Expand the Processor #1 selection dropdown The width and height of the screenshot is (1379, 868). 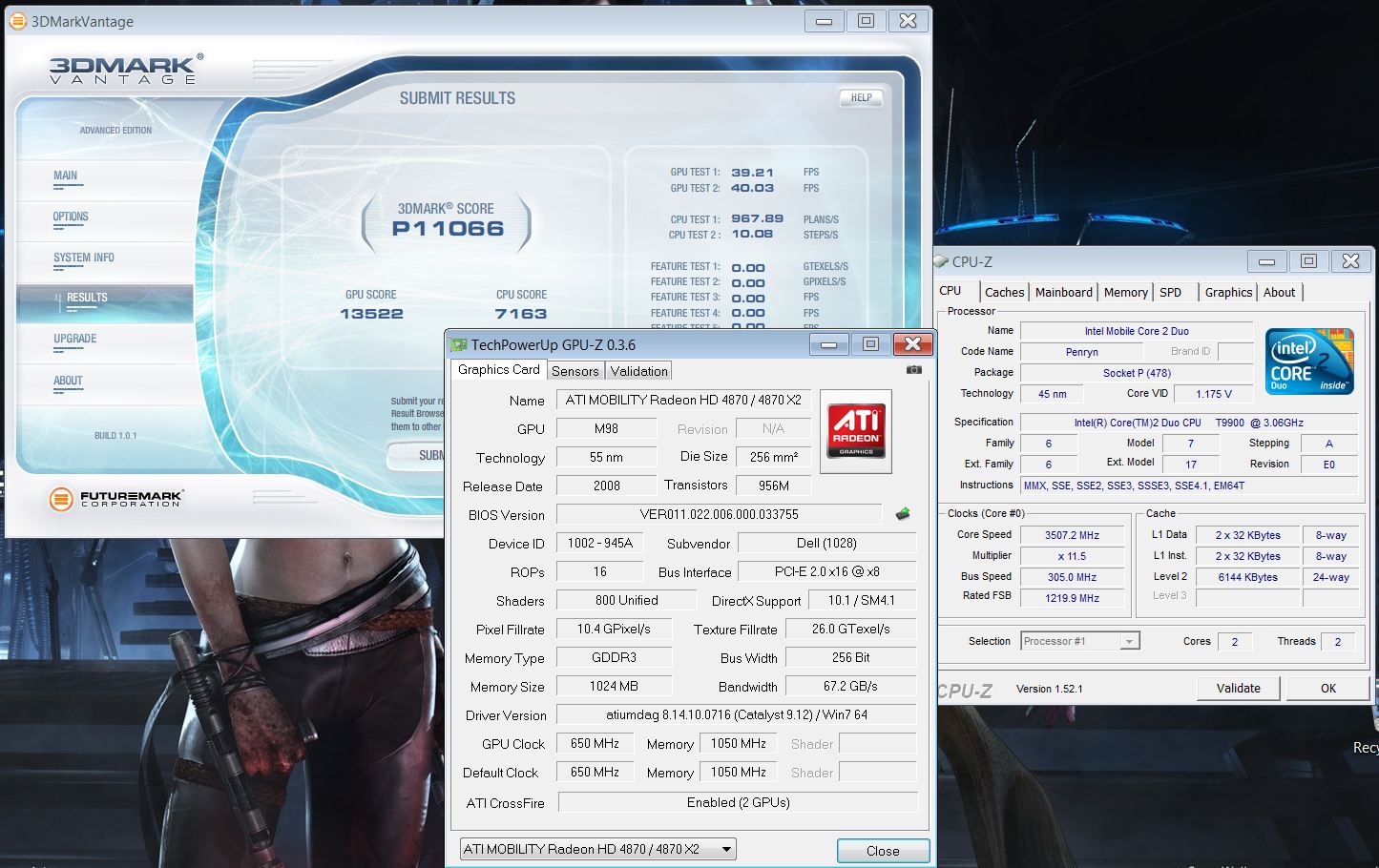point(1129,641)
